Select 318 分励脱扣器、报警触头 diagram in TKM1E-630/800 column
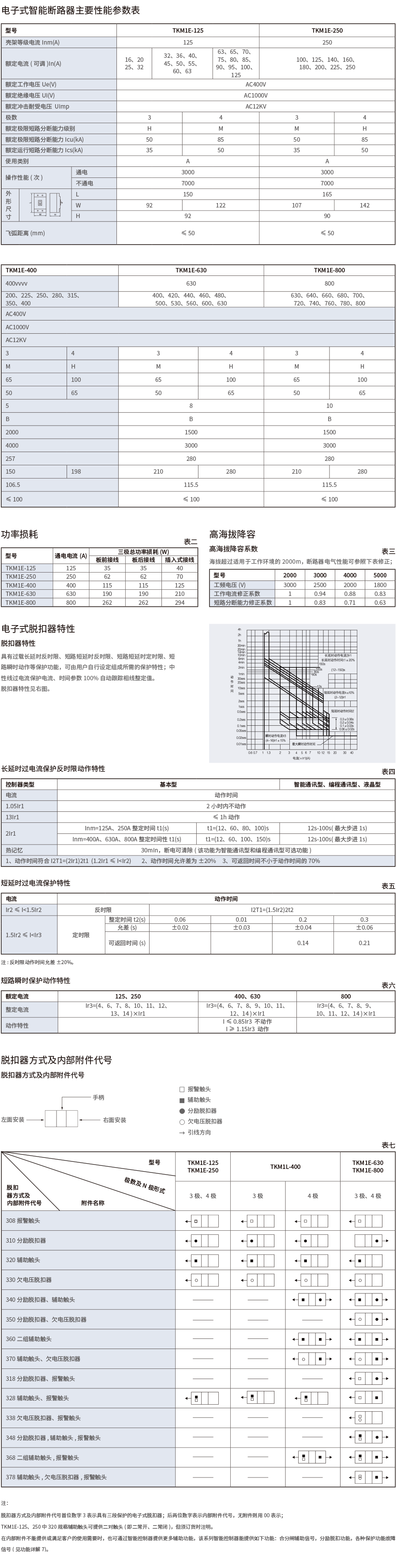The height and width of the screenshot is (1568, 397). (x=368, y=1378)
